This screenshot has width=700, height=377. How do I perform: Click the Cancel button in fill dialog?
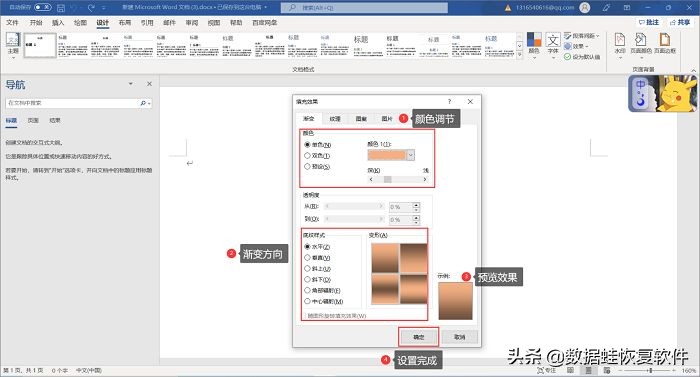coord(459,337)
